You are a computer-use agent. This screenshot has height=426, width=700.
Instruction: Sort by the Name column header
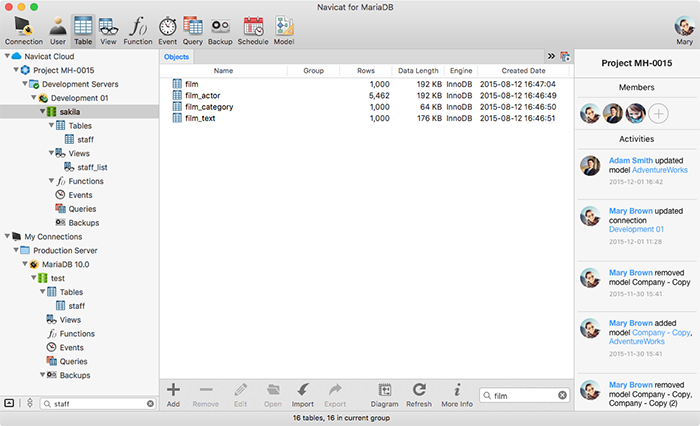tap(223, 71)
